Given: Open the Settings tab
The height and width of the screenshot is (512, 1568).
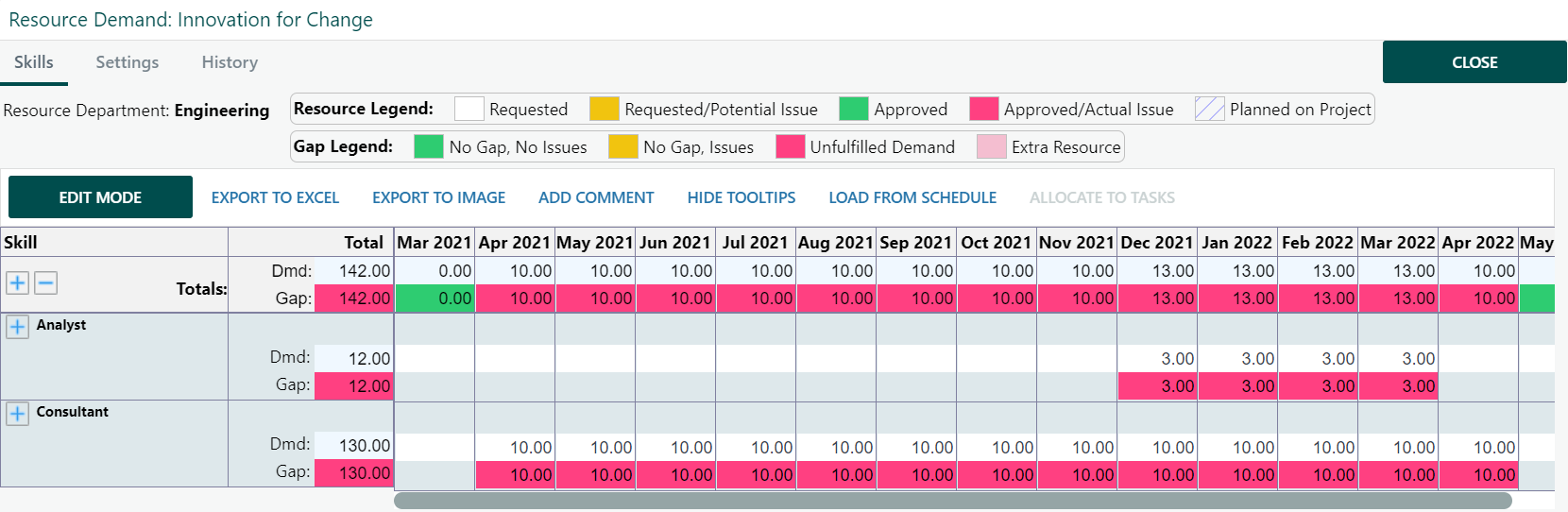Looking at the screenshot, I should click(128, 62).
